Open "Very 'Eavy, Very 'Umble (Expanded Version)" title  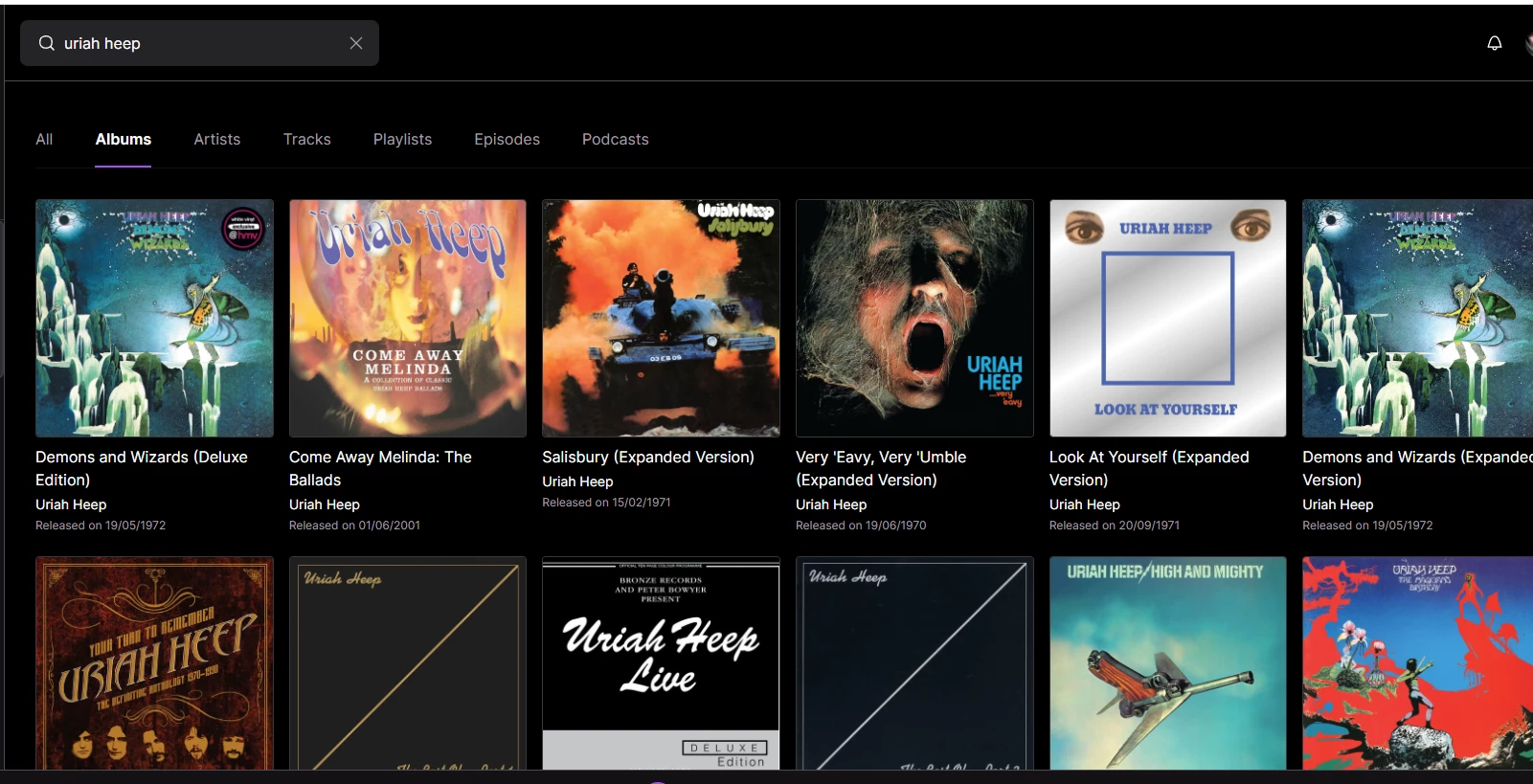tap(881, 468)
